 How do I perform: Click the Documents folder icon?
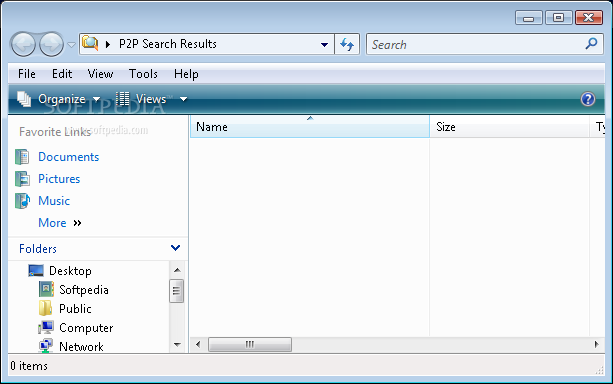[22, 157]
